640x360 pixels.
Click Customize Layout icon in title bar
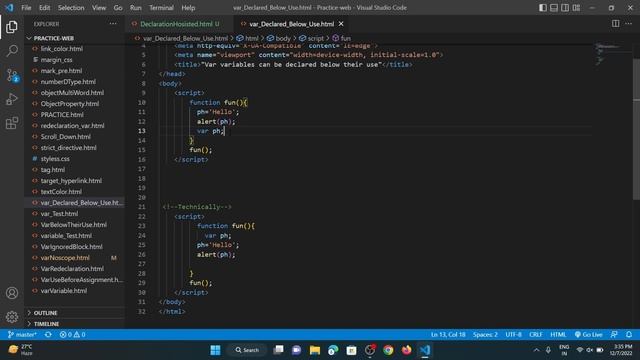(576, 8)
